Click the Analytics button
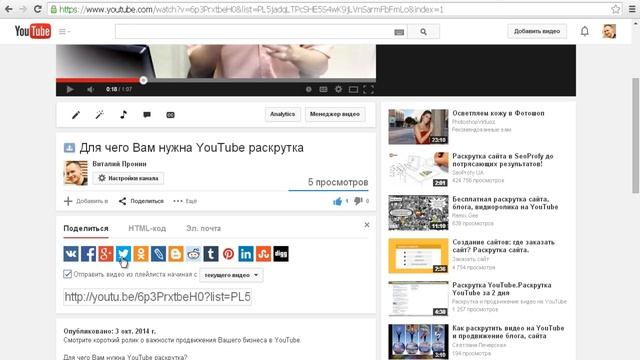 [x=282, y=114]
